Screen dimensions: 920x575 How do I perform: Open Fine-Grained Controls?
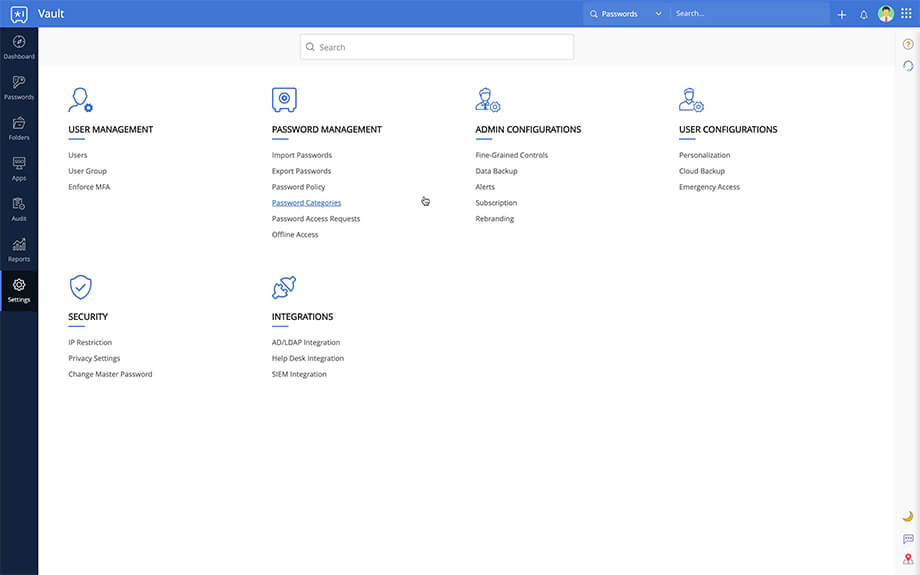511,155
